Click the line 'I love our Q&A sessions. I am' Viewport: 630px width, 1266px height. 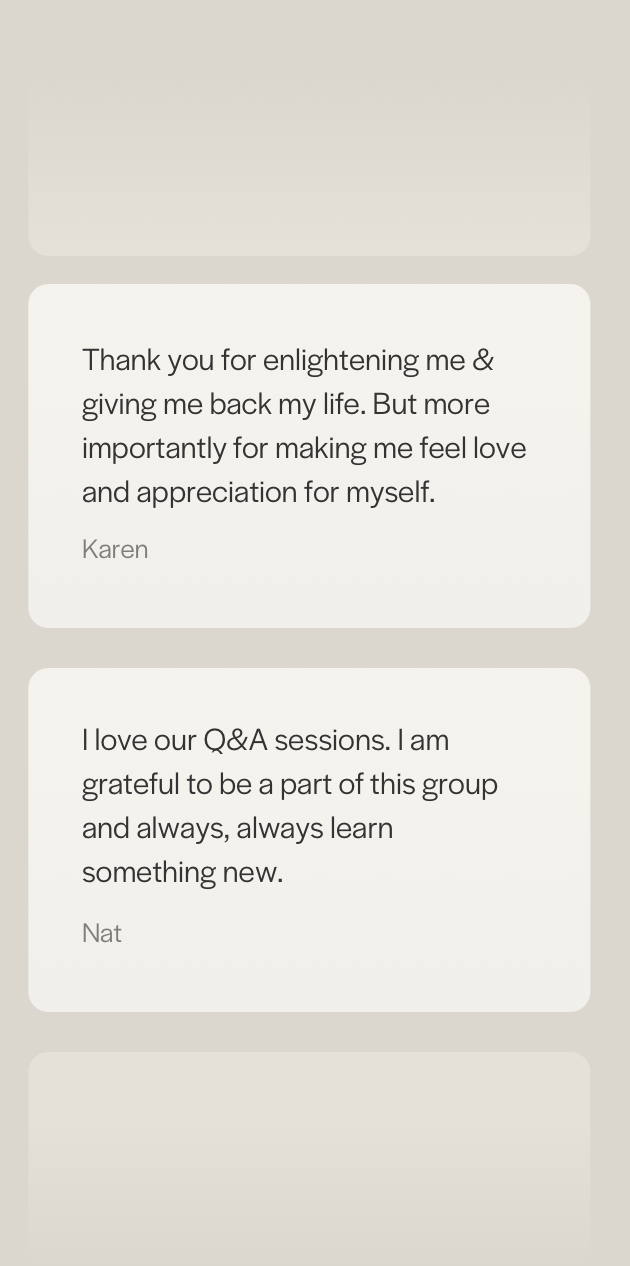265,740
